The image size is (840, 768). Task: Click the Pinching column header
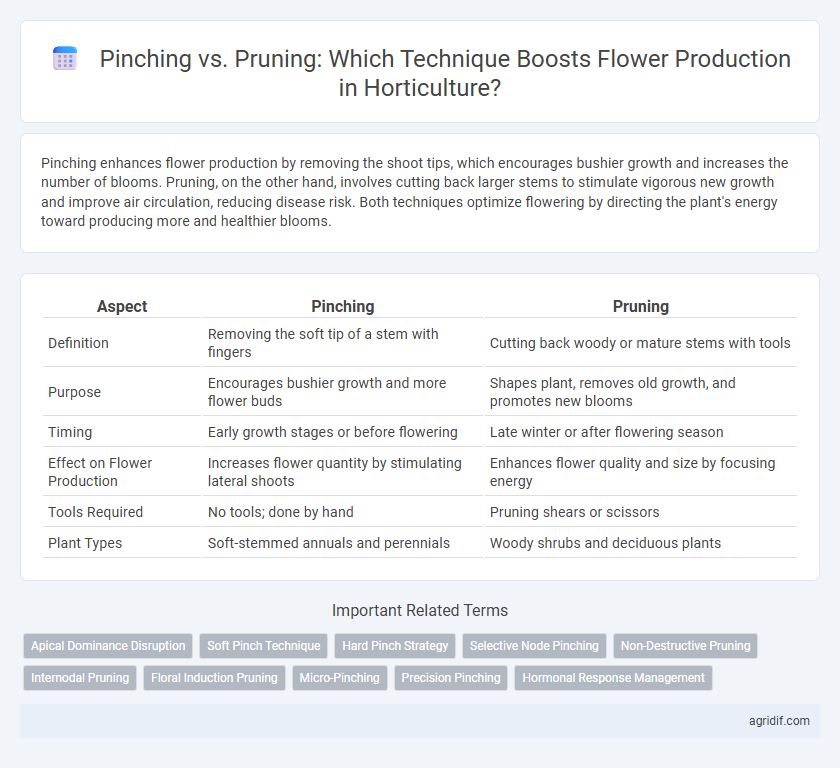[343, 306]
